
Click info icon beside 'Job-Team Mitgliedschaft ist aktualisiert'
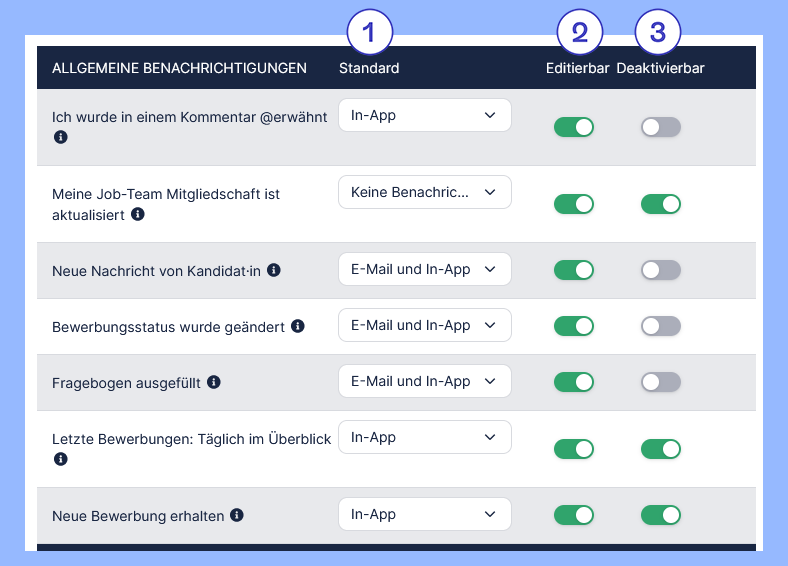(138, 214)
